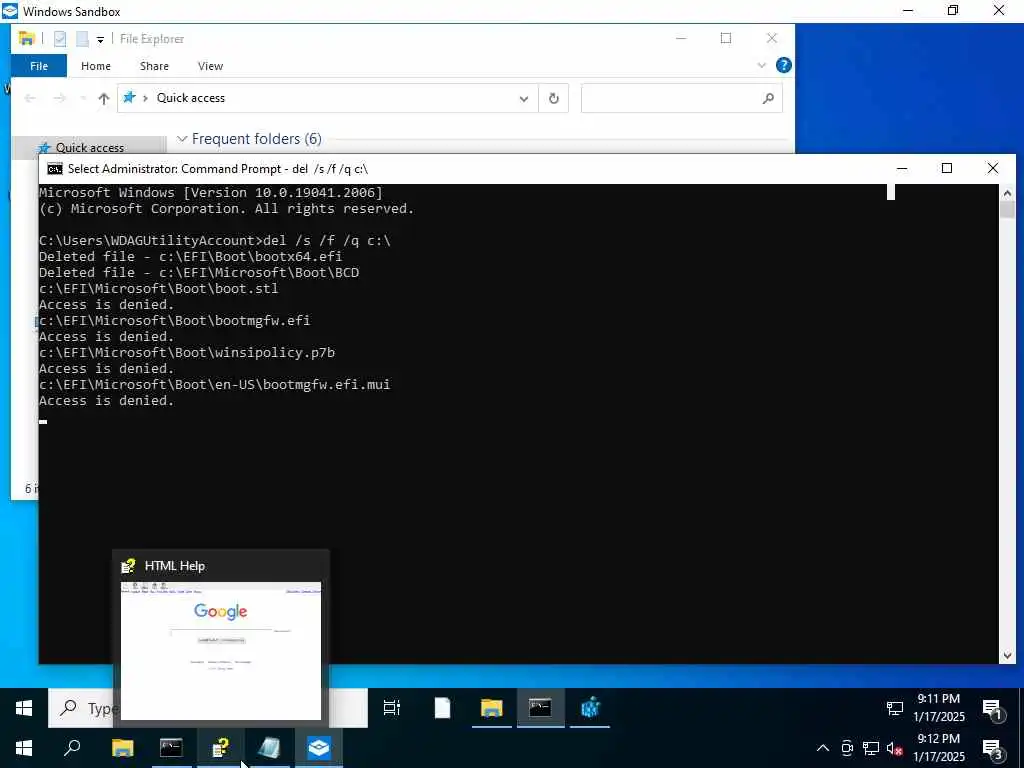This screenshot has width=1024, height=768.
Task: Show hidden tray icons chevron
Action: [x=823, y=748]
